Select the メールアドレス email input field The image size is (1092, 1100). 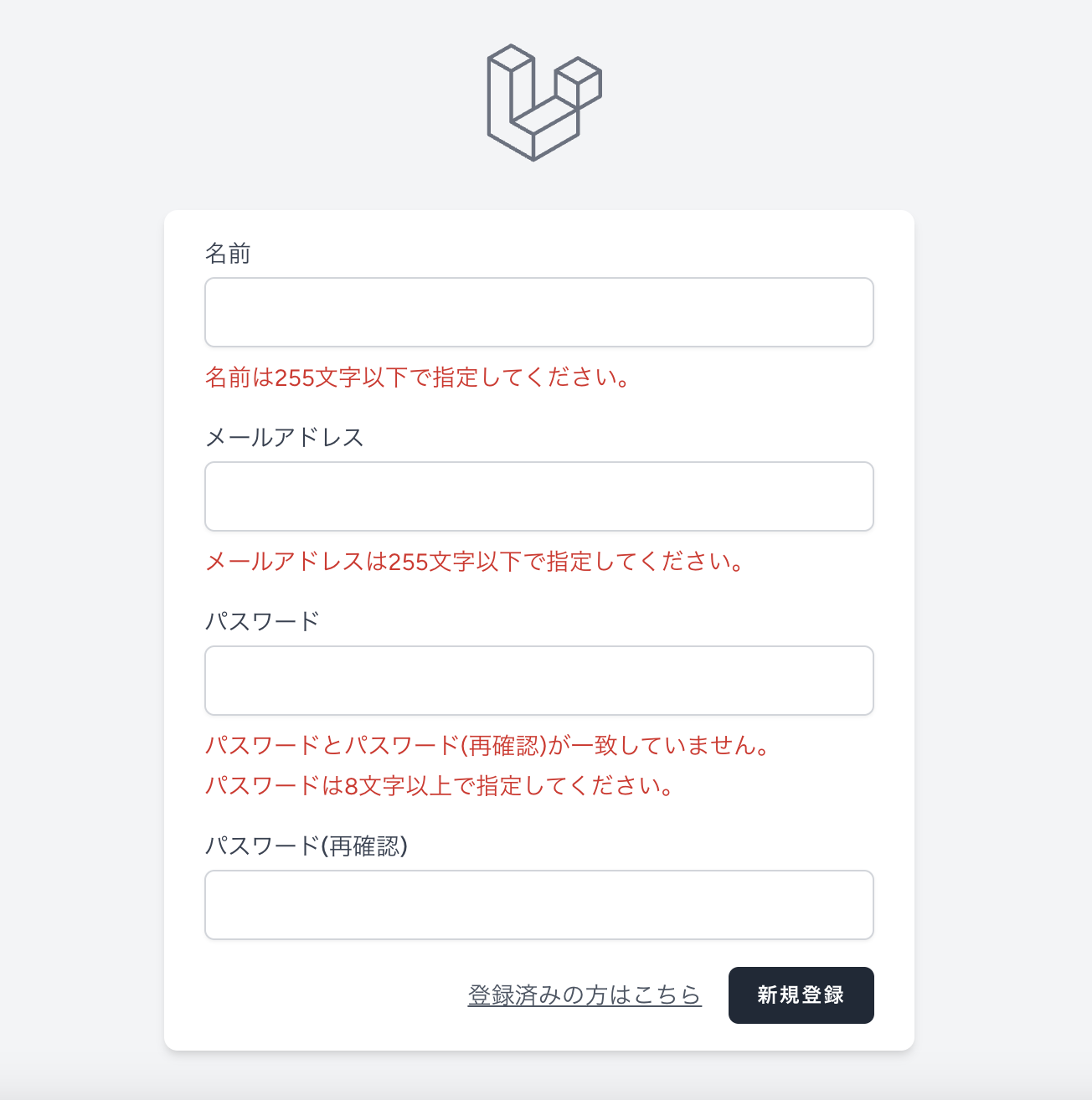539,496
